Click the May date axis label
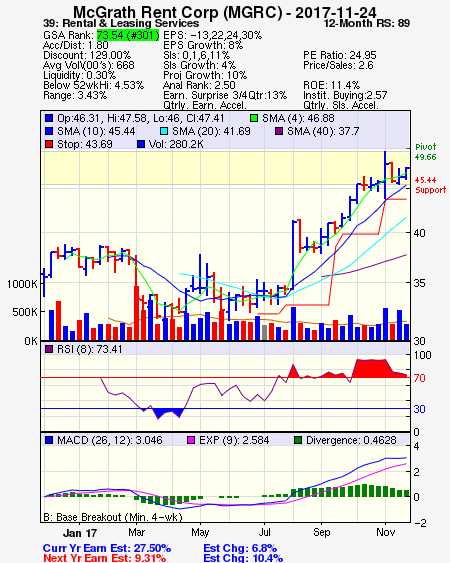This screenshot has height=563, width=450. click(200, 532)
